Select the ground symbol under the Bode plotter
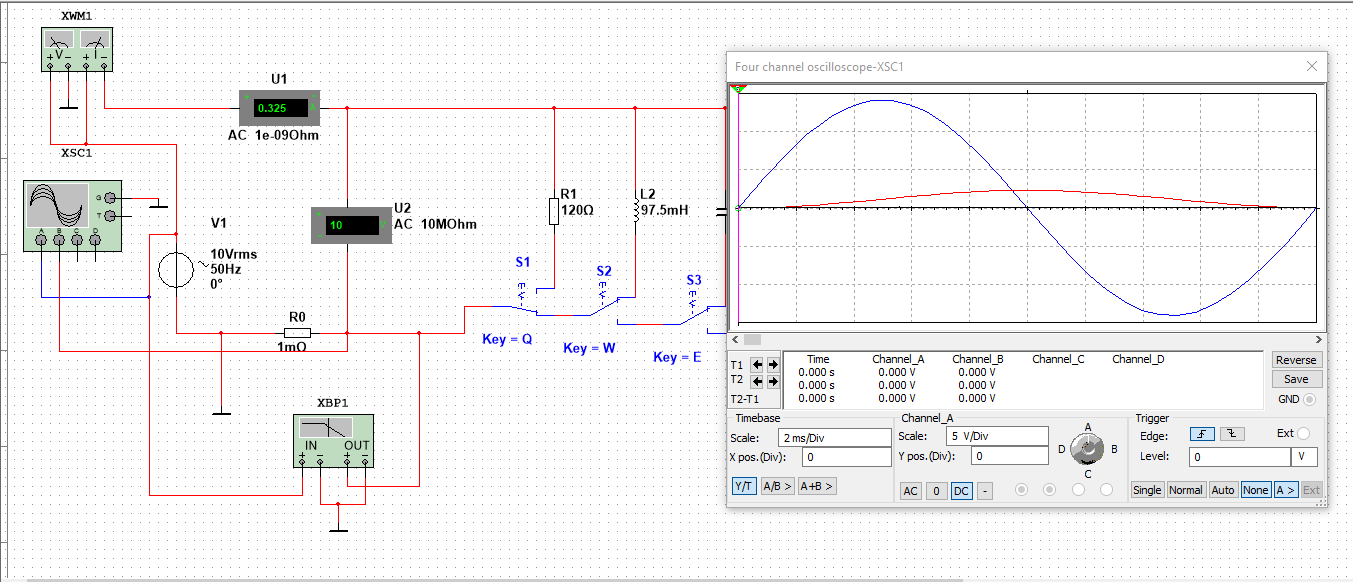 pyautogui.click(x=339, y=528)
